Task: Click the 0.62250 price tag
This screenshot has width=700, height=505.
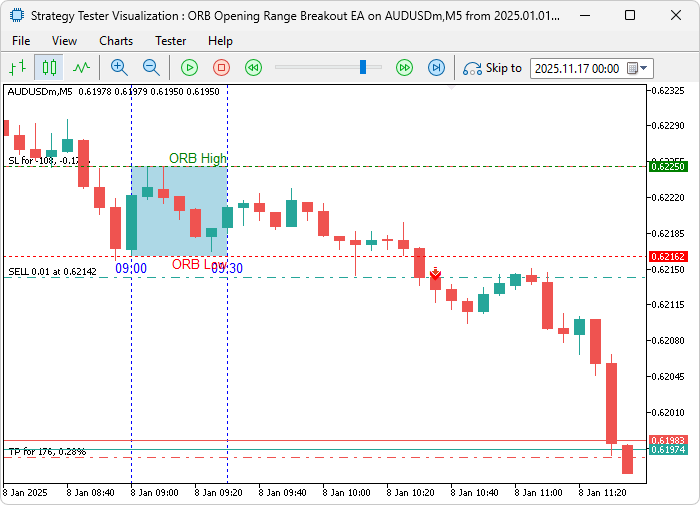Action: [x=668, y=167]
